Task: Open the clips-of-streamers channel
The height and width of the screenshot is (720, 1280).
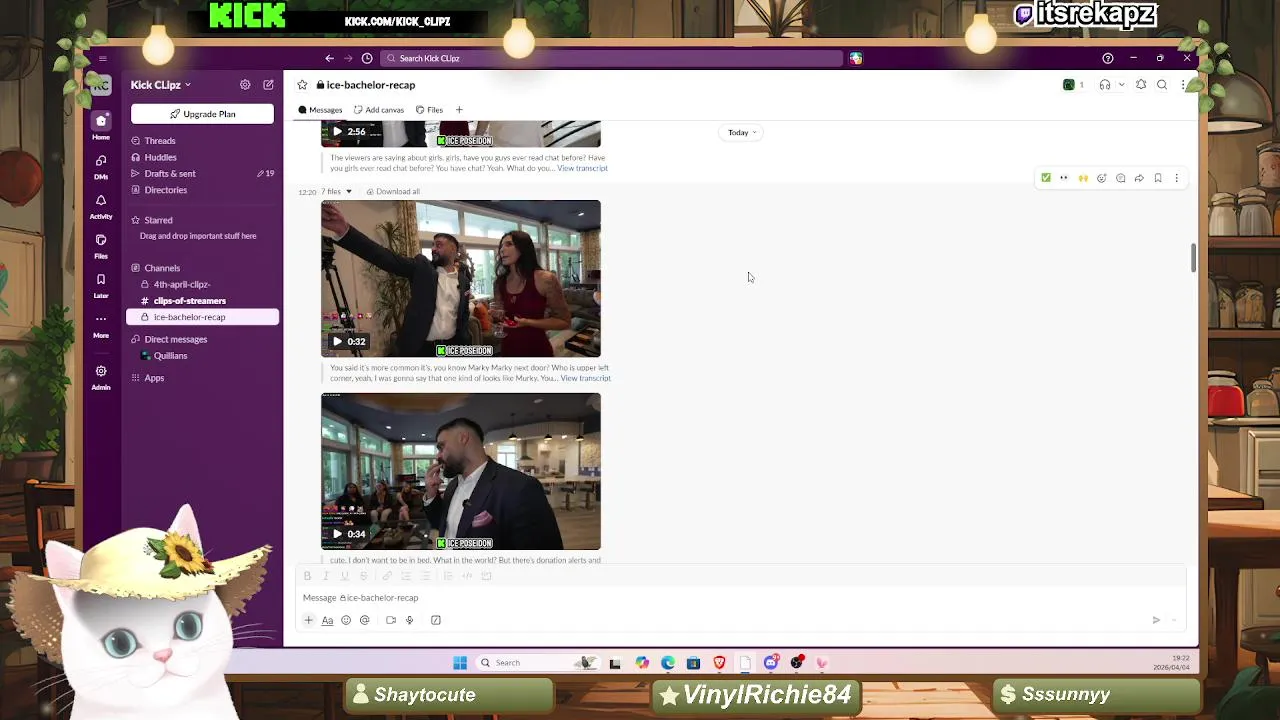Action: [189, 300]
